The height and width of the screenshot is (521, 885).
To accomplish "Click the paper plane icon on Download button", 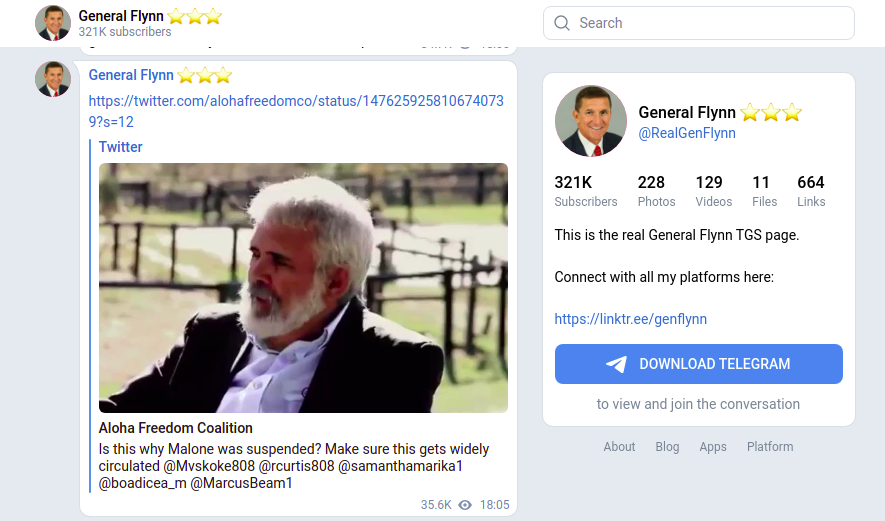I will [616, 364].
